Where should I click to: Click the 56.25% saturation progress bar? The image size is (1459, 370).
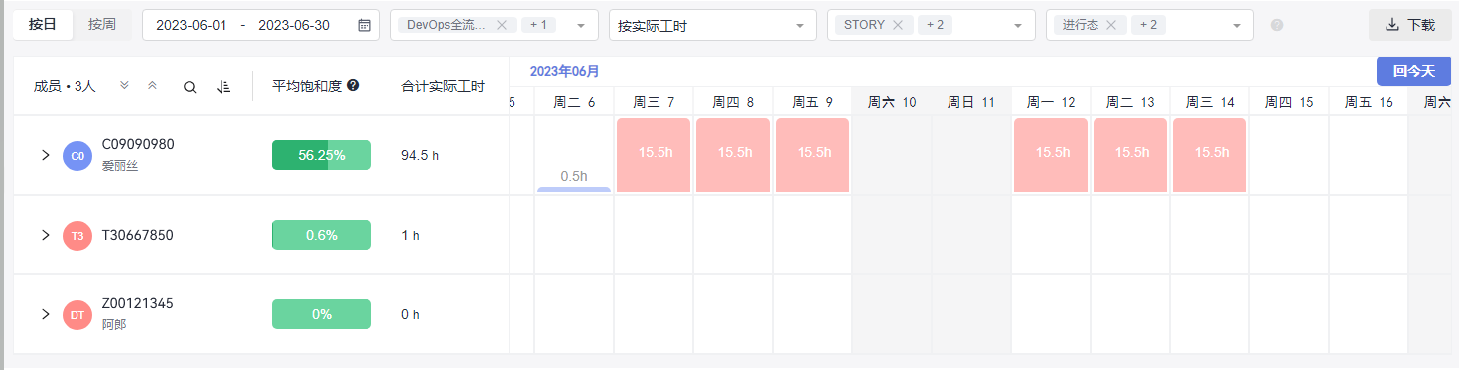pos(321,155)
